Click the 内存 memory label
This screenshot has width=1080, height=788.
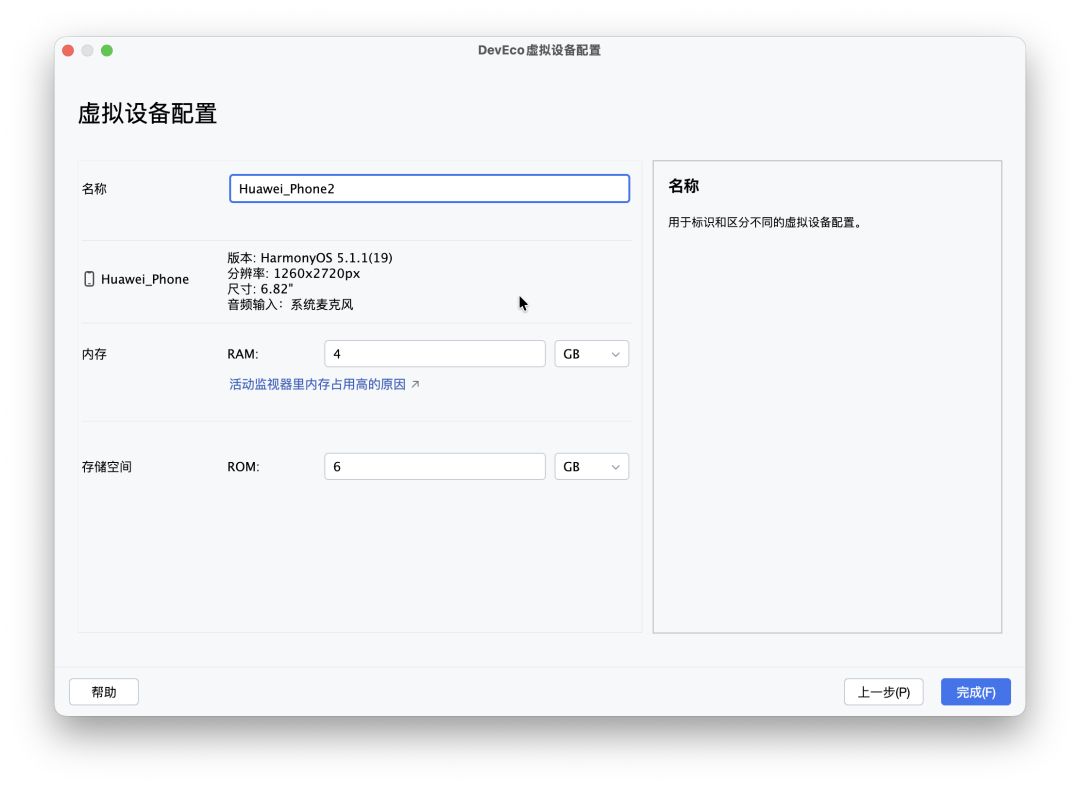(94, 354)
